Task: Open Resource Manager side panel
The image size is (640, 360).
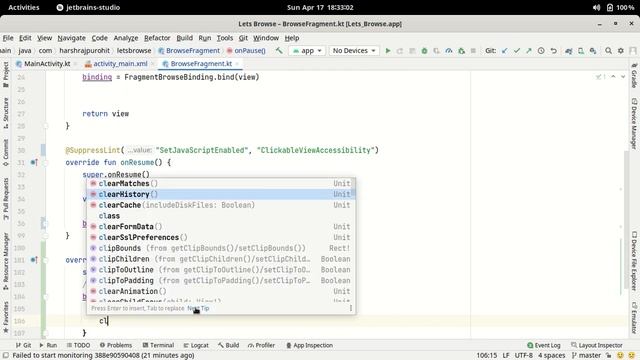Action: (x=6, y=261)
